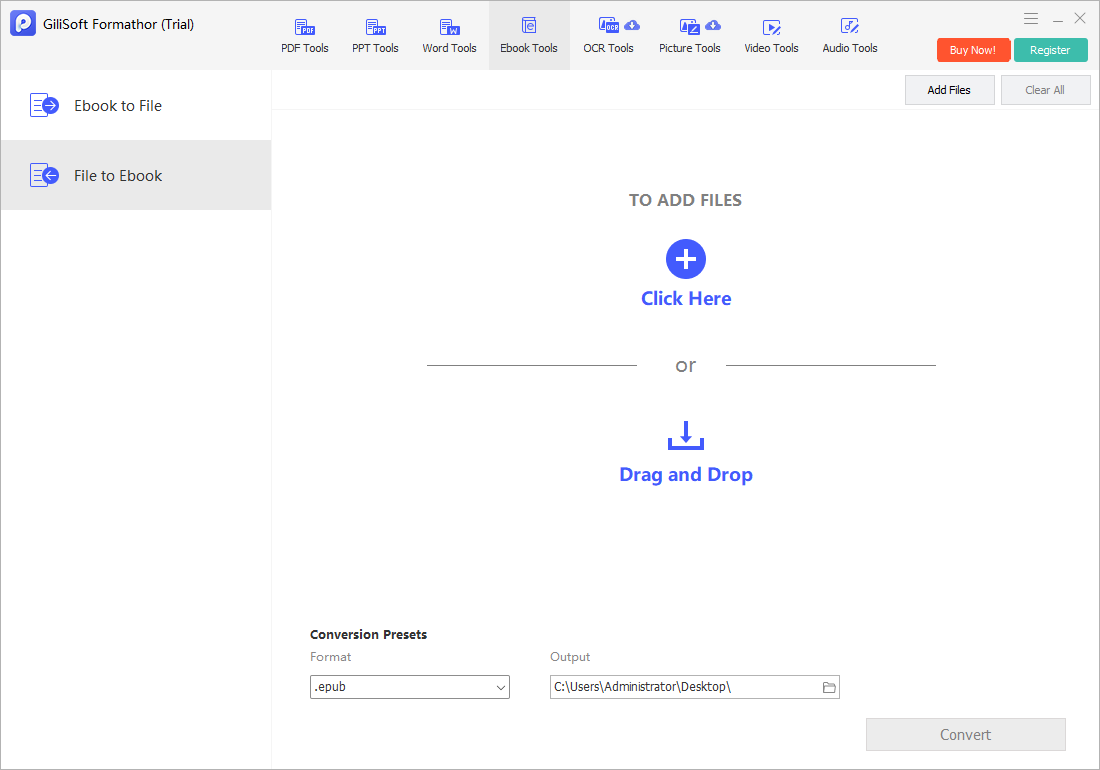Image resolution: width=1100 pixels, height=770 pixels.
Task: Select the Ebook Tools tab
Action: pyautogui.click(x=529, y=36)
